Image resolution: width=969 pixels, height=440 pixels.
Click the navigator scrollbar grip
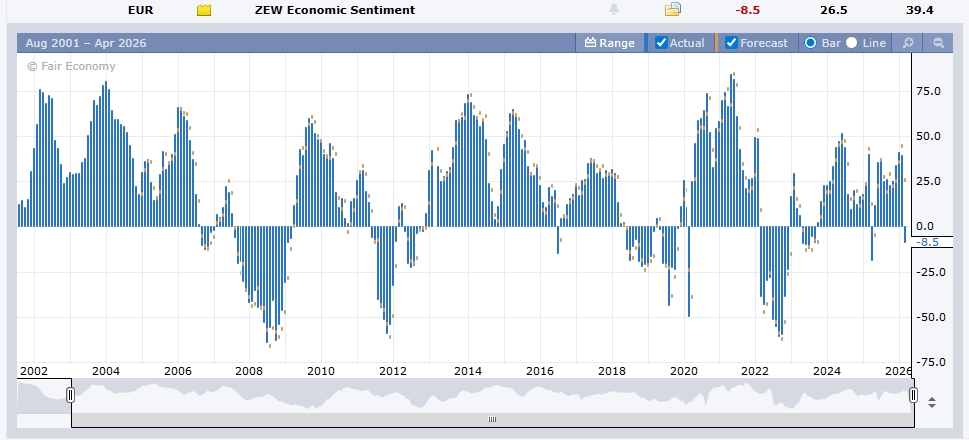pyautogui.click(x=491, y=420)
